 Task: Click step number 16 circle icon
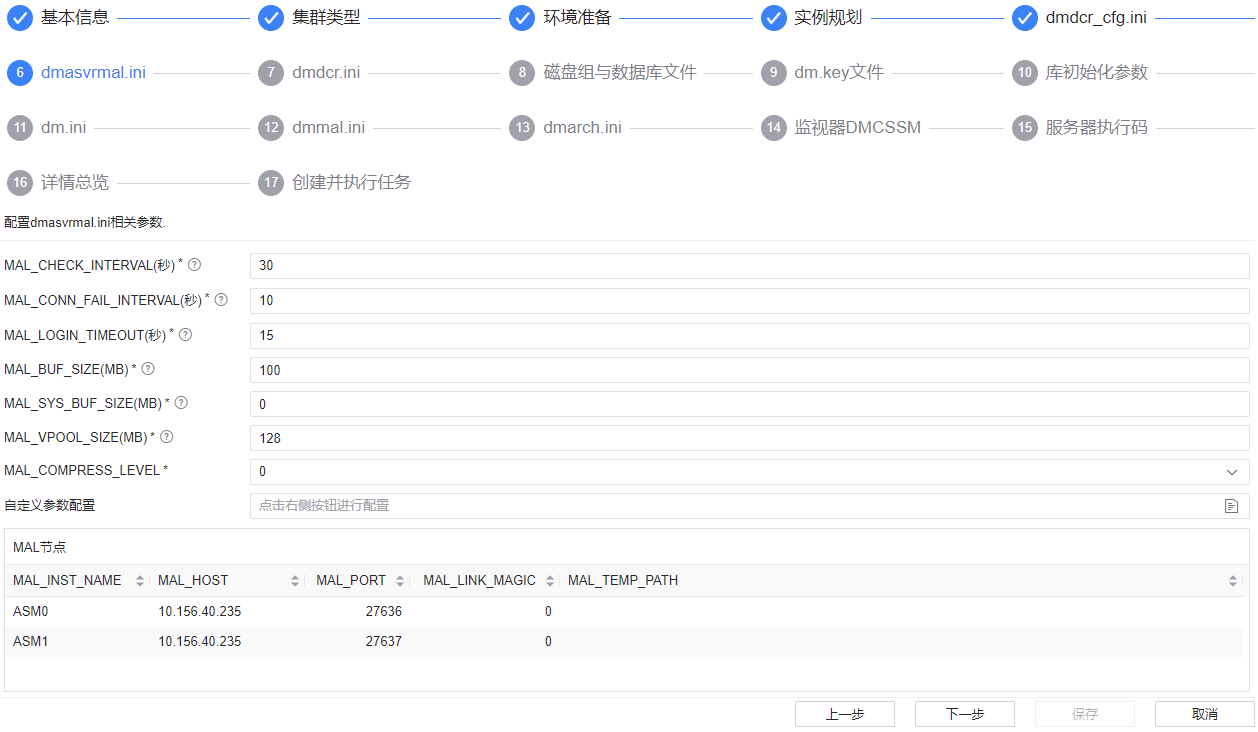coord(19,183)
